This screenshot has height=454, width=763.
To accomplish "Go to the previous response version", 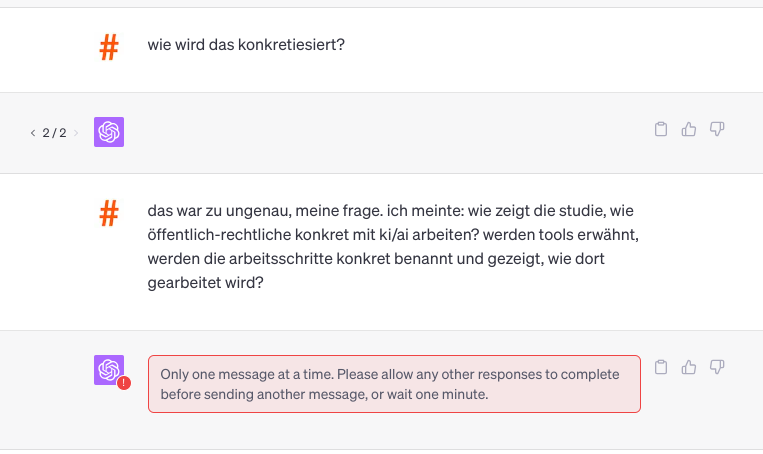I will (33, 132).
